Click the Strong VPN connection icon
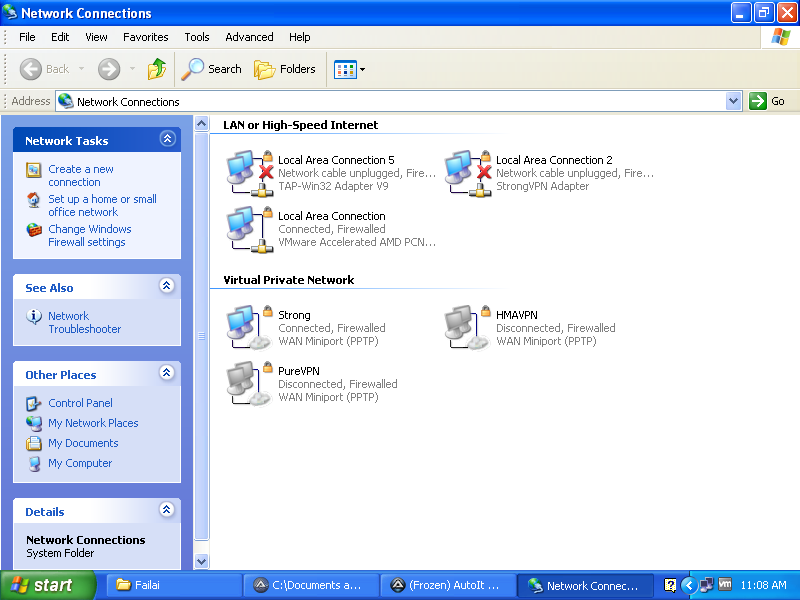The height and width of the screenshot is (600, 800). tap(248, 327)
